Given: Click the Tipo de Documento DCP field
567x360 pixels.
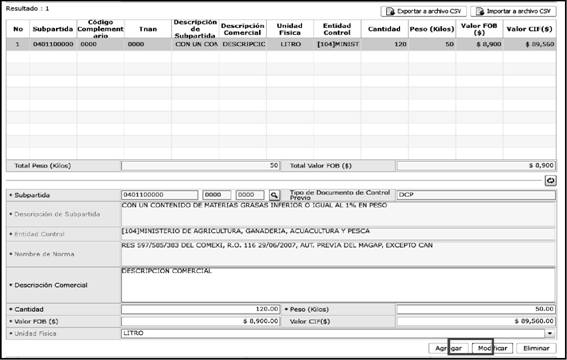Looking at the screenshot, I should pyautogui.click(x=476, y=195).
